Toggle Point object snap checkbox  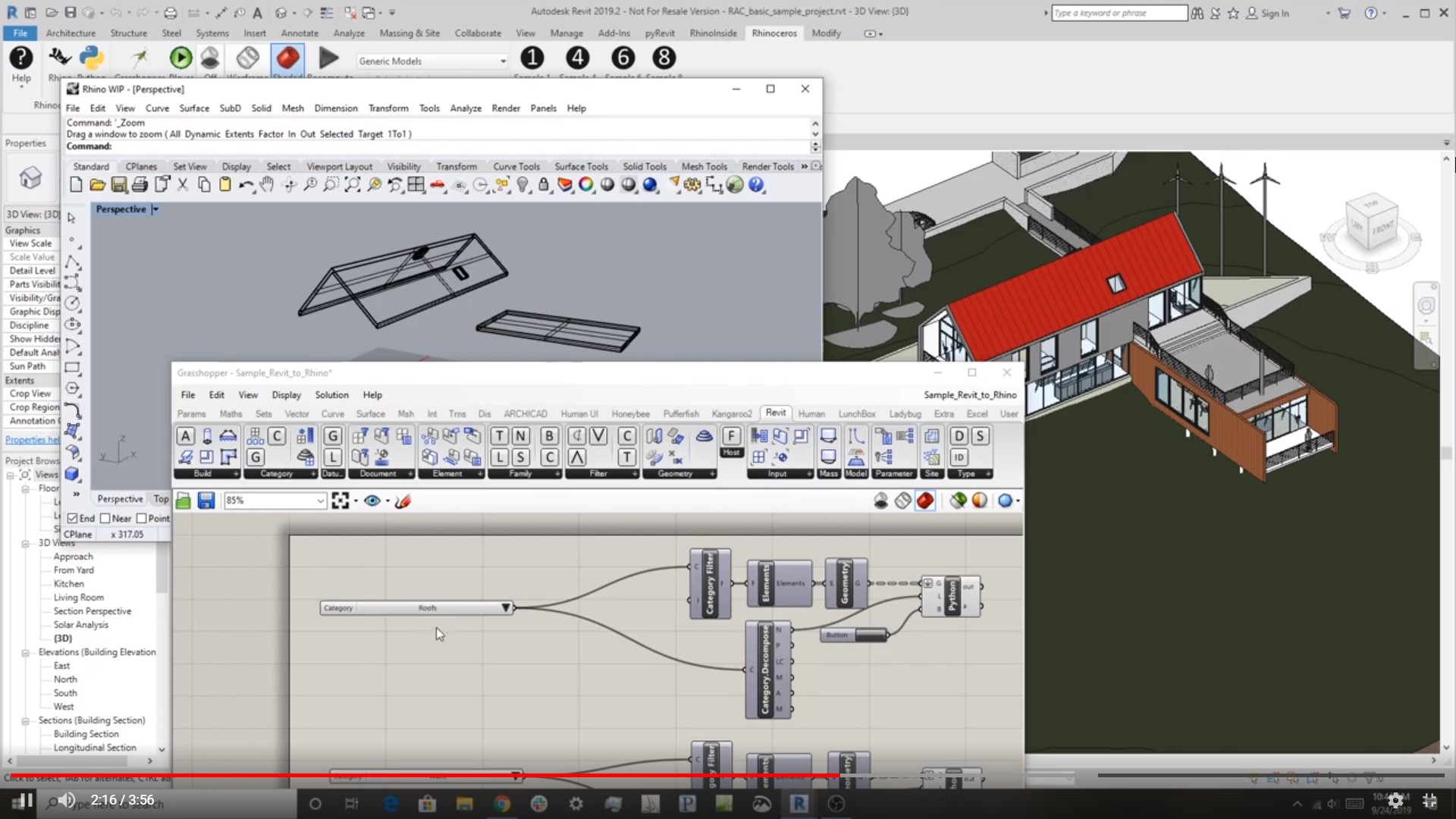141,518
